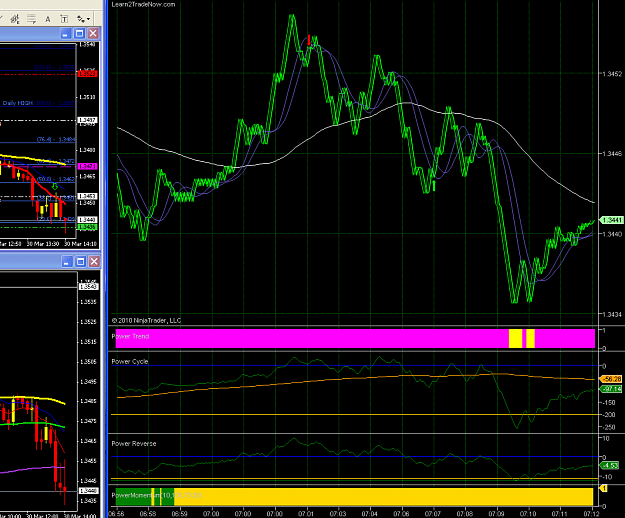Image resolution: width=625 pixels, height=518 pixels.
Task: Click the narrower yellow block in Power Trend bar
Action: (531, 338)
